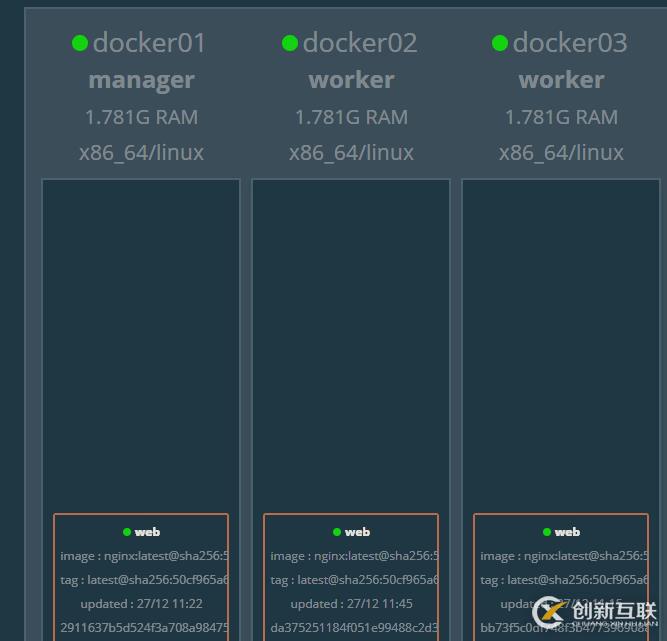Open web task title on docker02
This screenshot has height=641, width=667.
[357, 532]
